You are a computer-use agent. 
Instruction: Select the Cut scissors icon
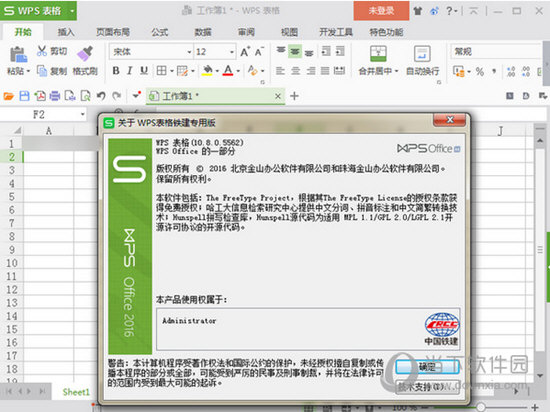tap(42, 51)
